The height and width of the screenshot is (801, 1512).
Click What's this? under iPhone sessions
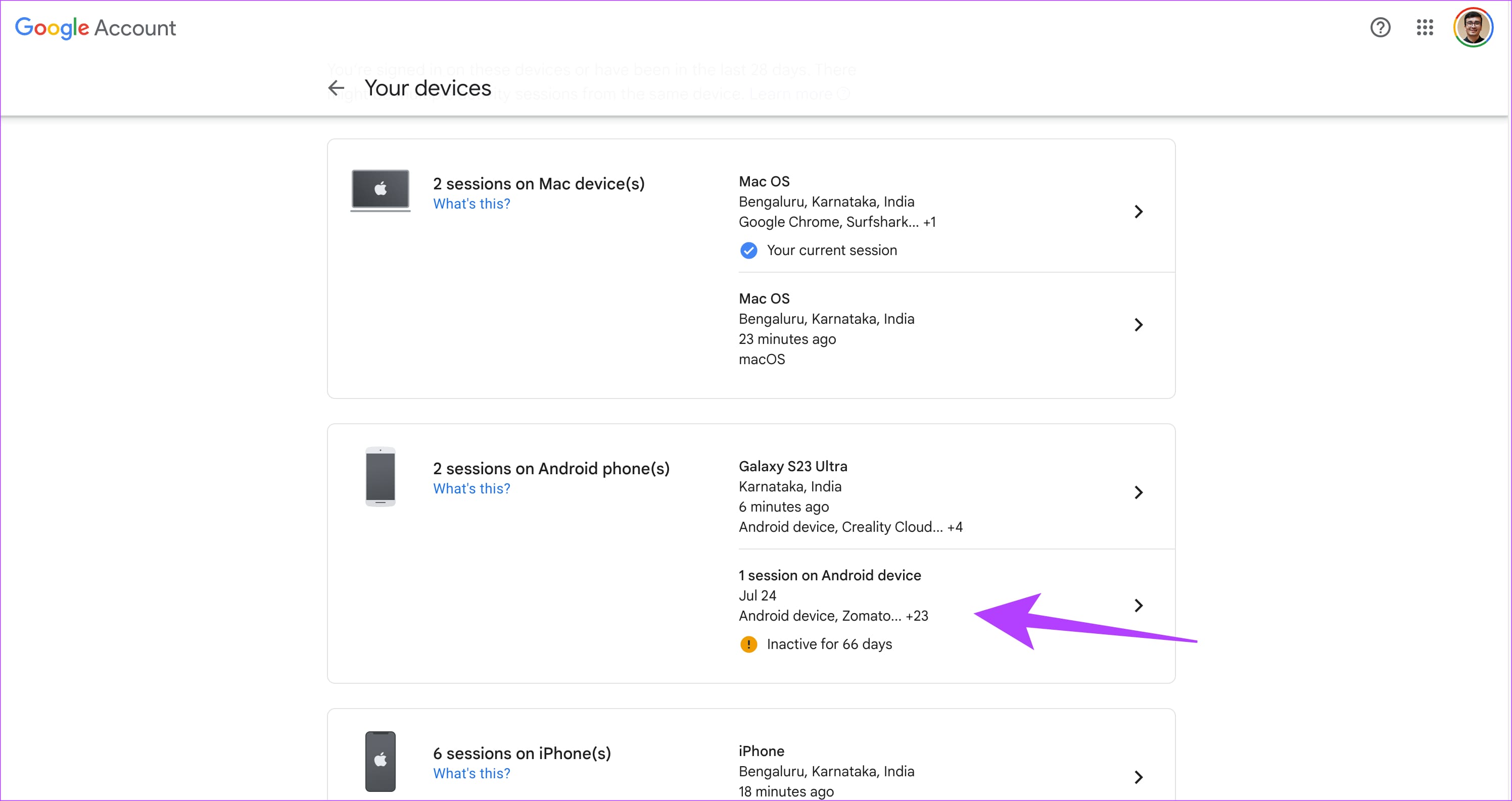point(471,773)
